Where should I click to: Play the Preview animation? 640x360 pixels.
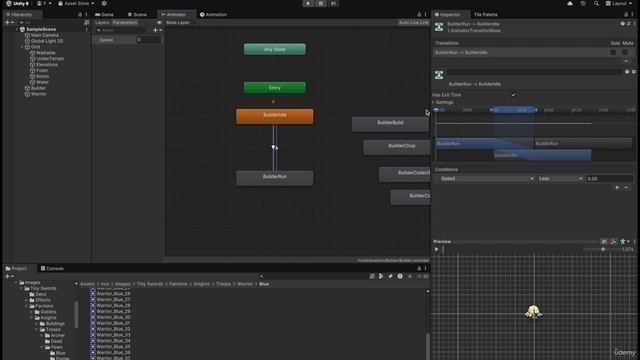[x=436, y=249]
